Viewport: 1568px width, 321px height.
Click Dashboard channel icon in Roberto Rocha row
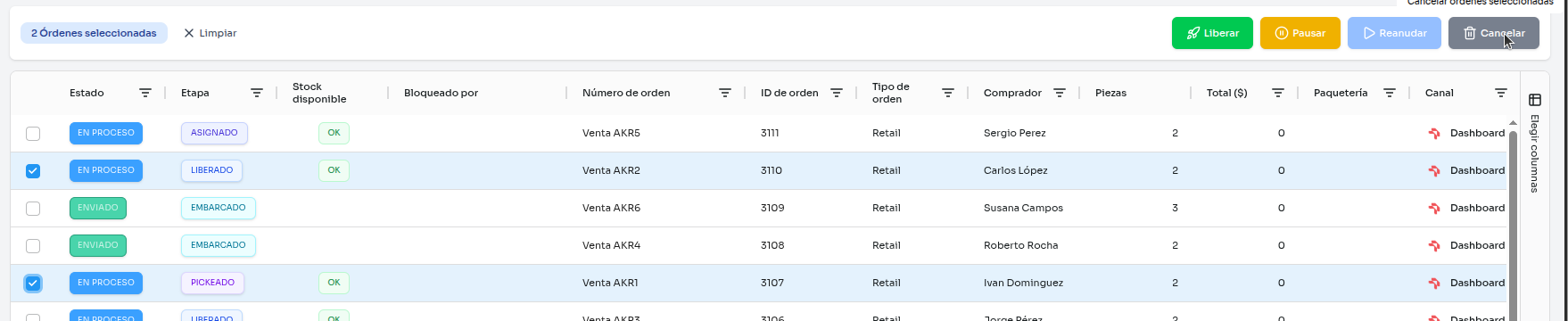[1434, 246]
